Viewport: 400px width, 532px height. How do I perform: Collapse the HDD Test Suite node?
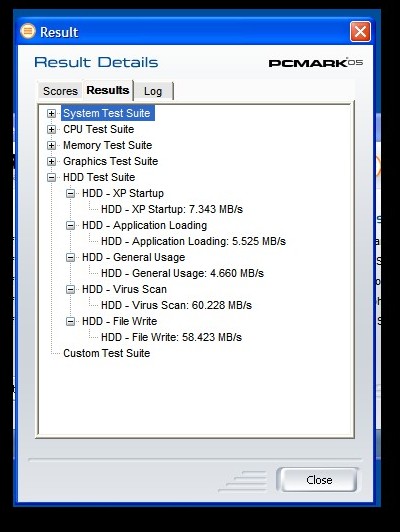coord(51,177)
